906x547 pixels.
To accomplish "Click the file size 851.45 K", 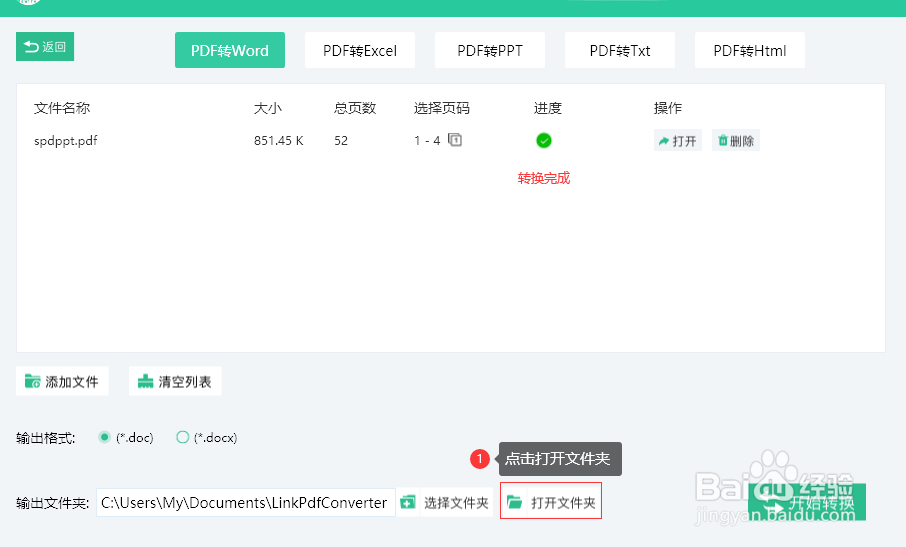I will click(279, 140).
